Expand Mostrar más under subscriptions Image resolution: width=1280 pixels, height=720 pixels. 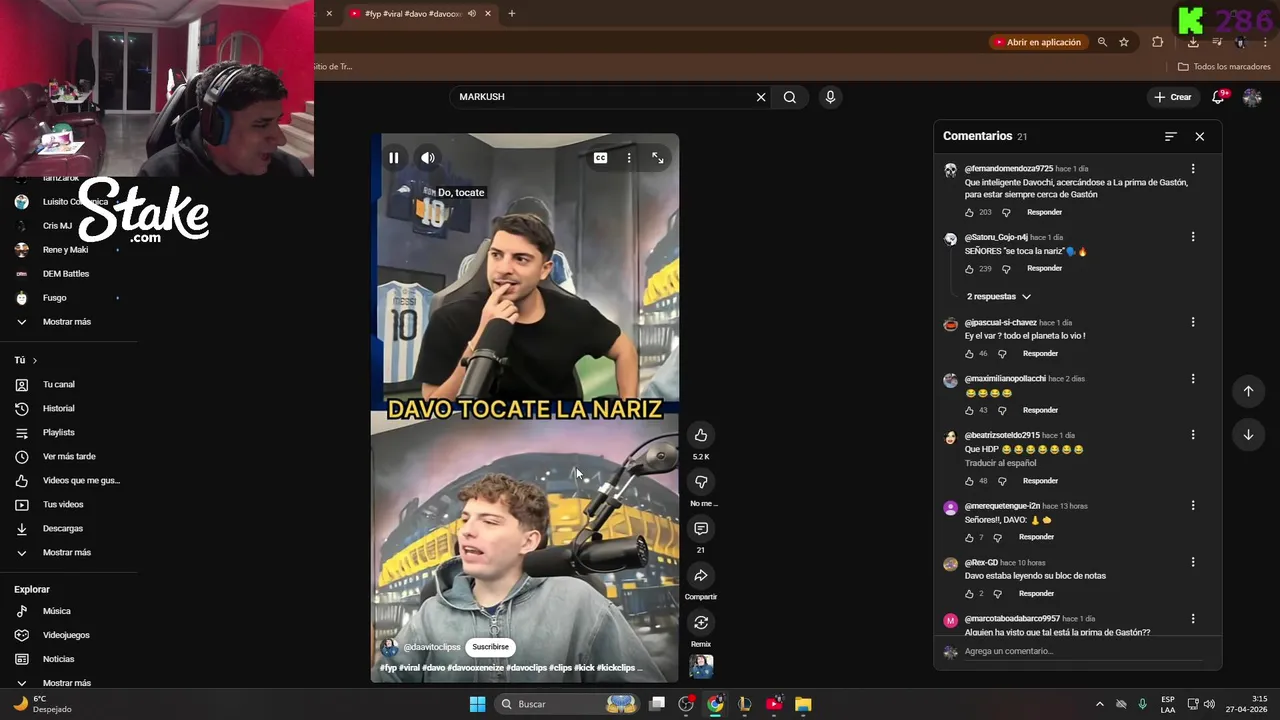(67, 322)
